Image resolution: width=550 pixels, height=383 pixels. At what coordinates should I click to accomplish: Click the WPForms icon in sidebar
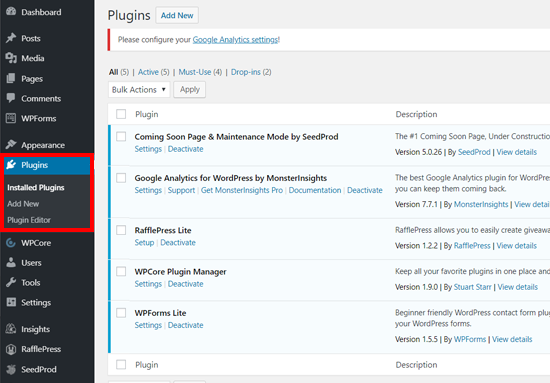[x=11, y=118]
